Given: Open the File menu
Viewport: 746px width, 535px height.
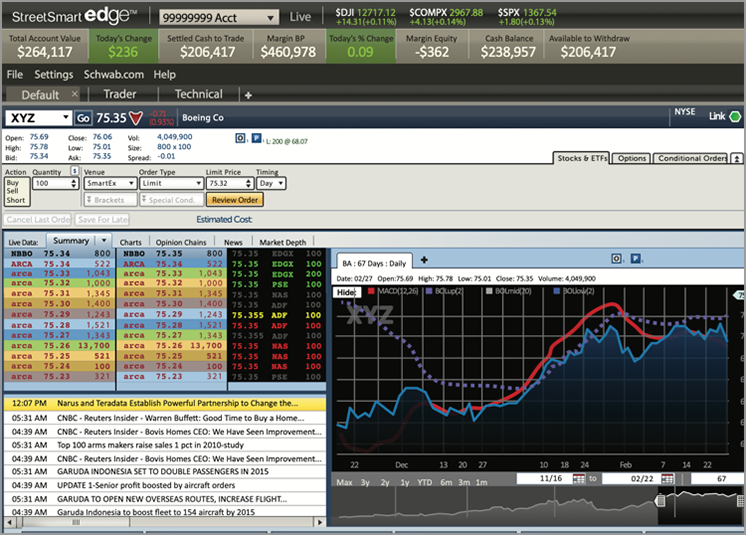Looking at the screenshot, I should tap(15, 75).
